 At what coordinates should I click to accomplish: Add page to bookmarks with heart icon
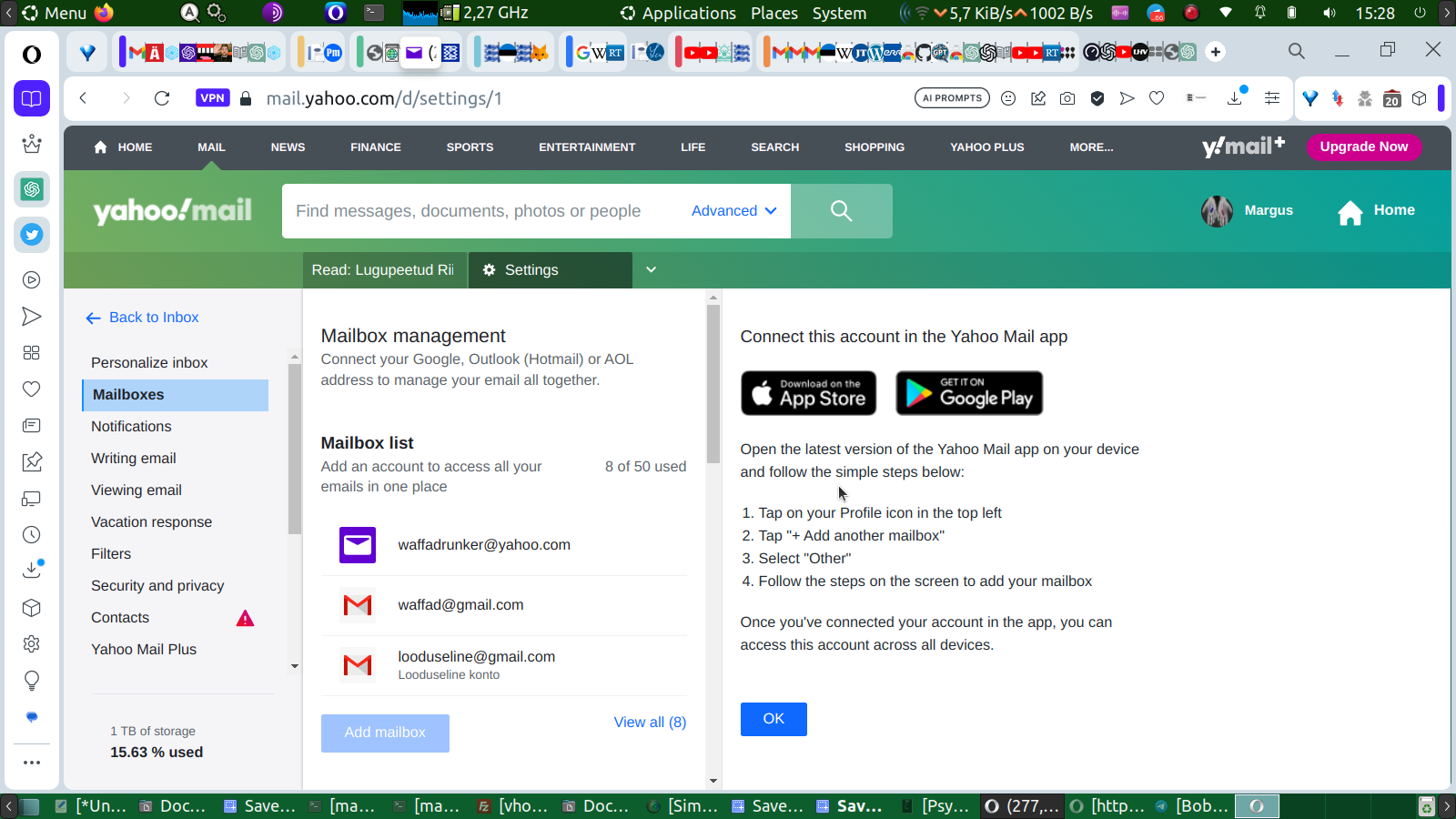[1157, 98]
